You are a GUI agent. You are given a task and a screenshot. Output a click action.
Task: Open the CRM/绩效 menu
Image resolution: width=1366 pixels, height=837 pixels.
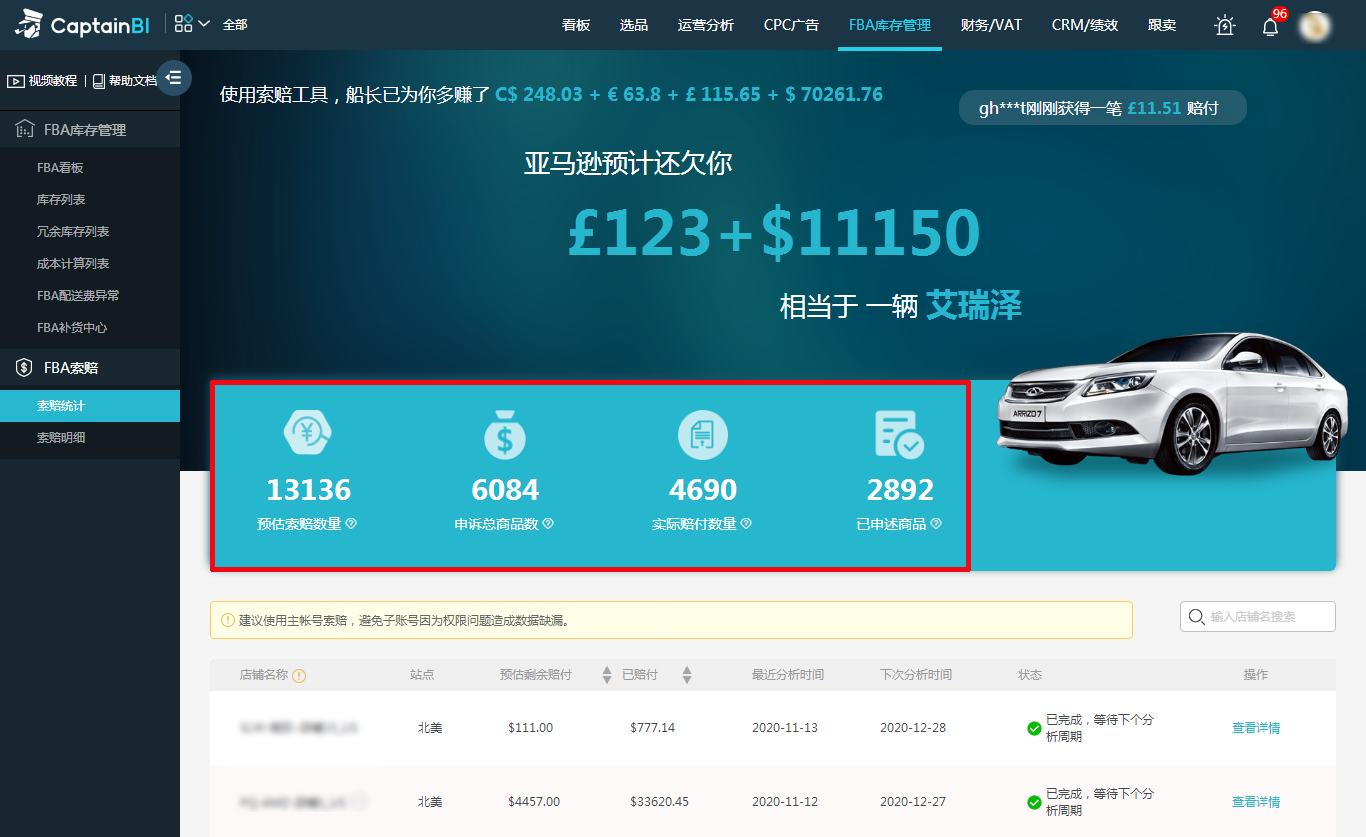pos(1085,25)
